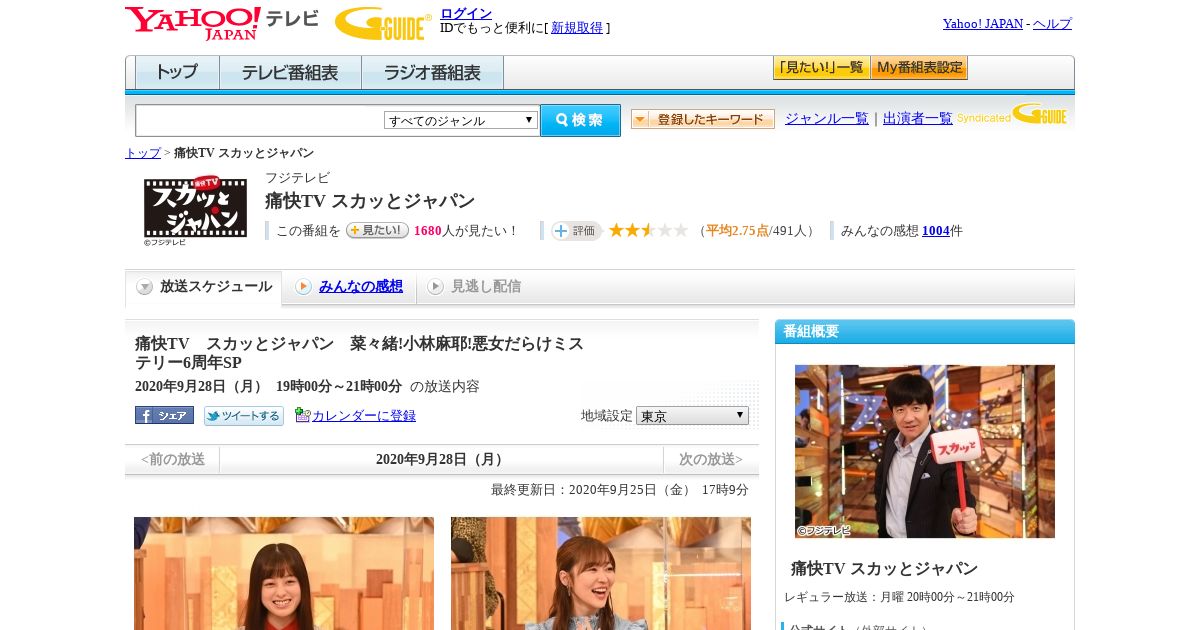Click the 1680人が見たい count text
Screen dimensions: 1200x630
click(x=465, y=231)
